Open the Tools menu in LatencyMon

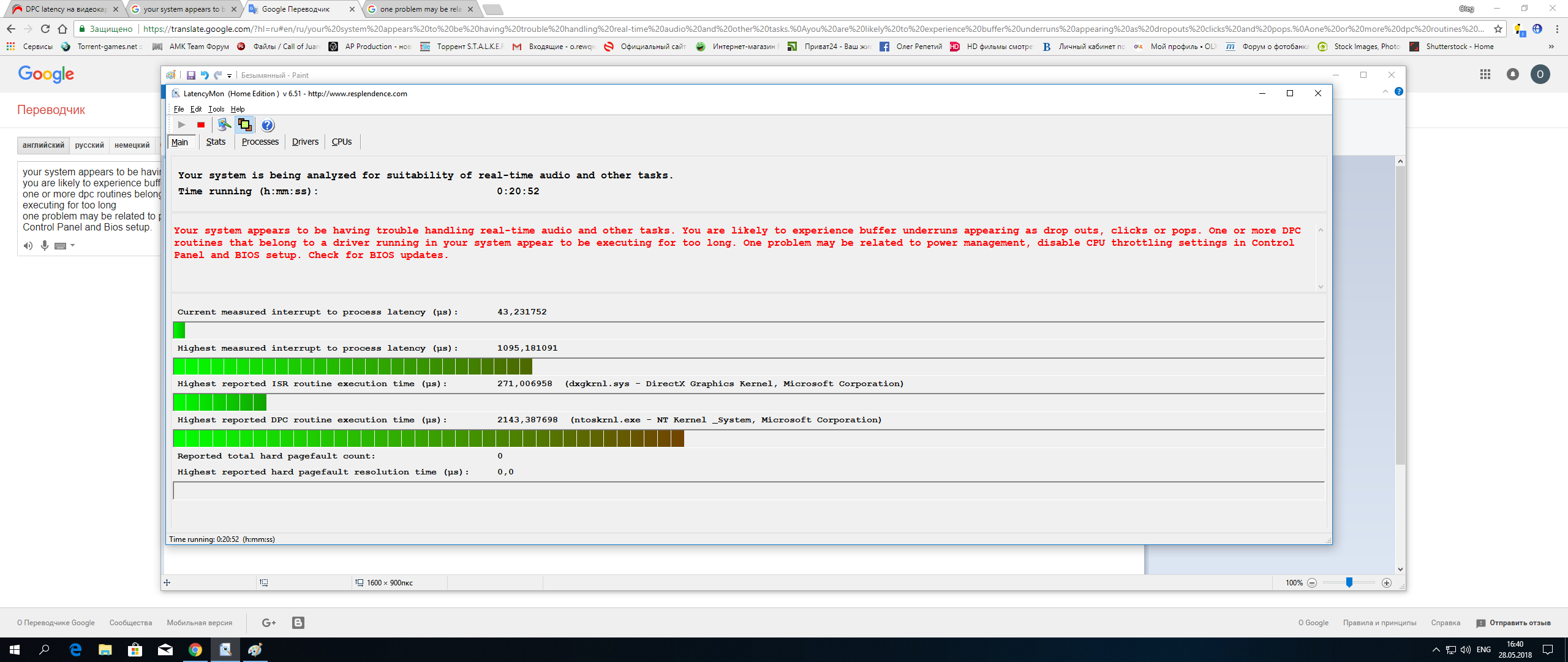pyautogui.click(x=216, y=109)
